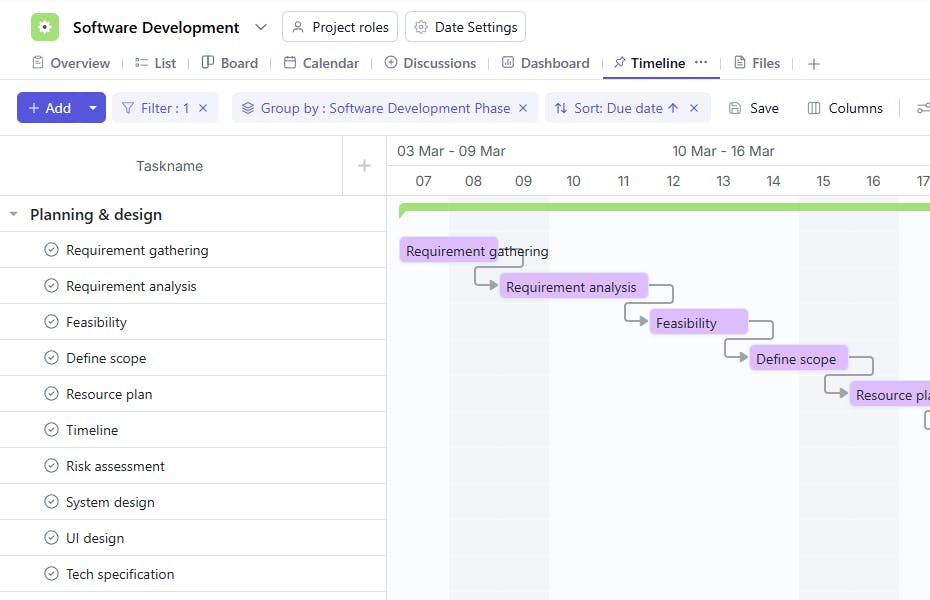Clear the Group by Software Development Phase
Screen dimensions: 930x600
pyautogui.click(x=525, y=108)
